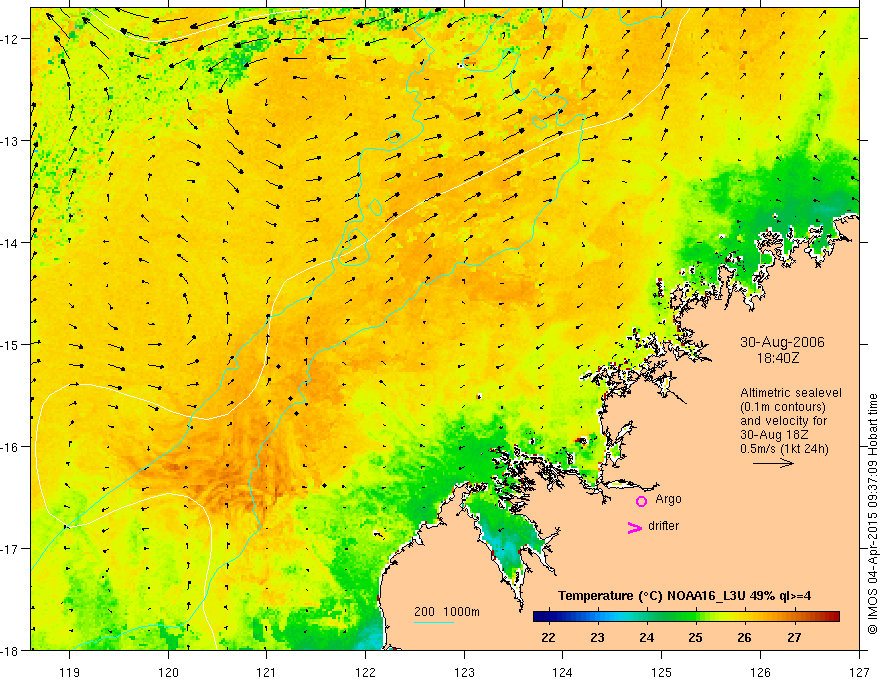Click the 18:40Z time label
The width and height of the screenshot is (880, 680).
click(778, 358)
